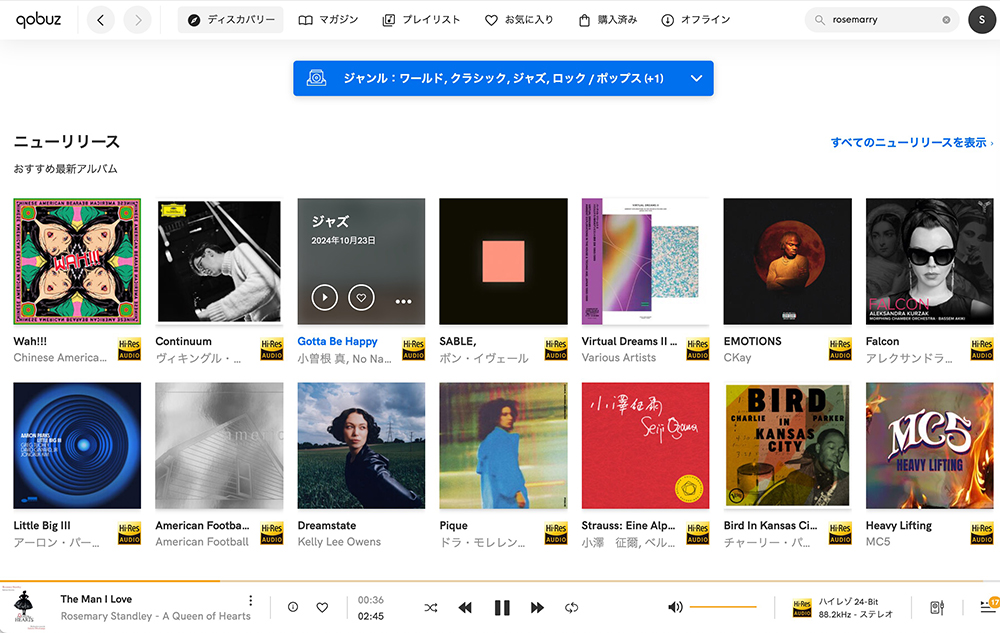Select the 購入済み tab
This screenshot has height=633, width=1000.
(608, 20)
